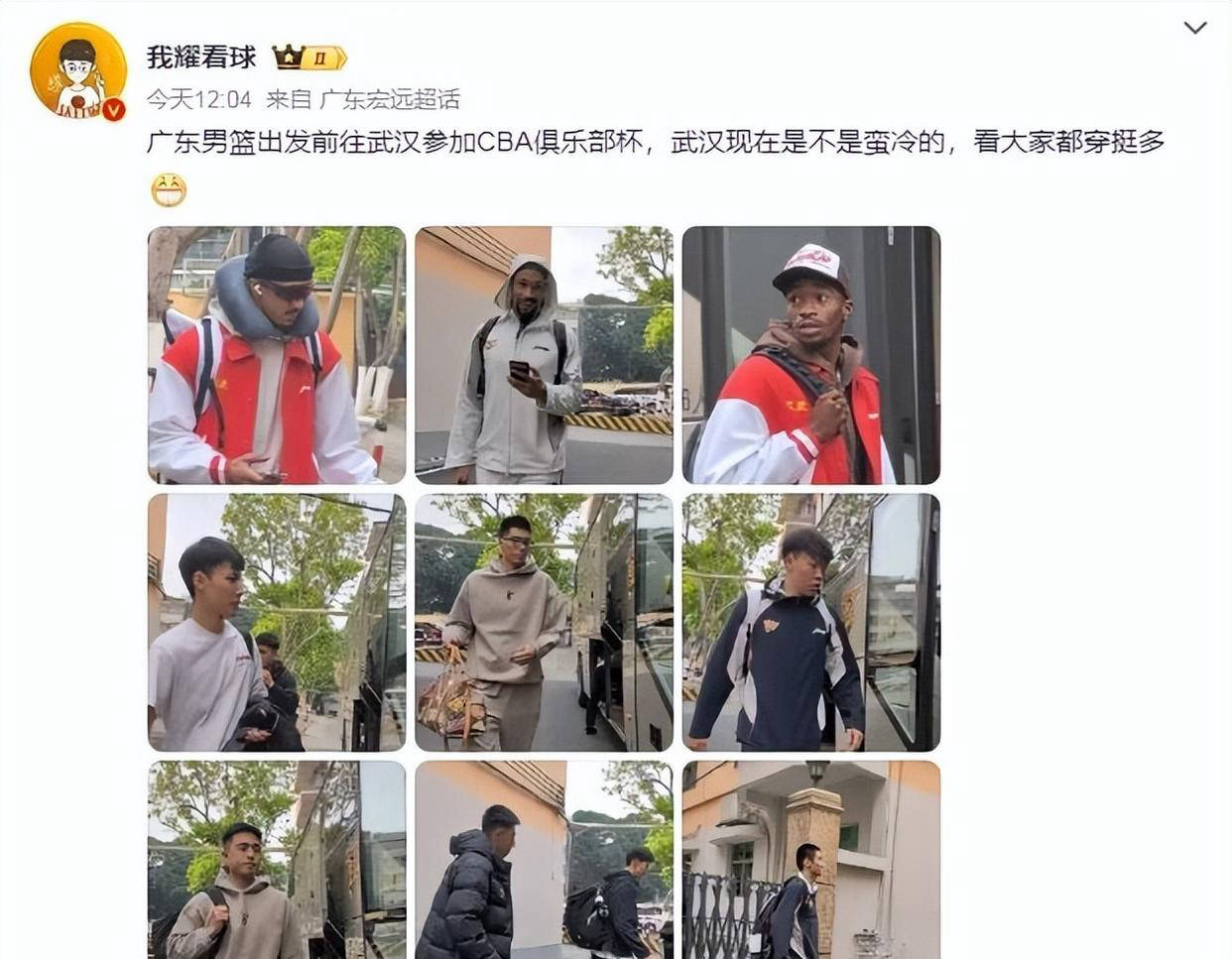Open photo of man beside stone gate pillar
Viewport: 1232px width, 959px height.
click(811, 860)
